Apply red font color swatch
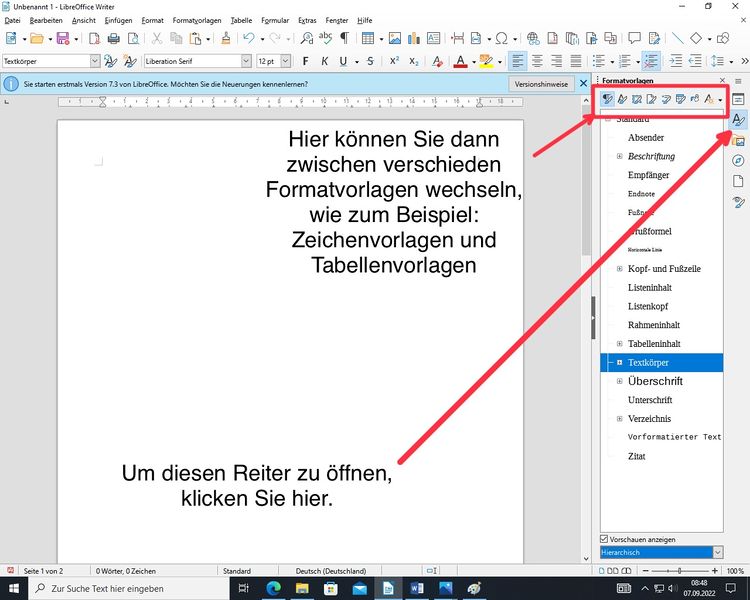Image resolution: width=750 pixels, height=600 pixels. (x=460, y=61)
